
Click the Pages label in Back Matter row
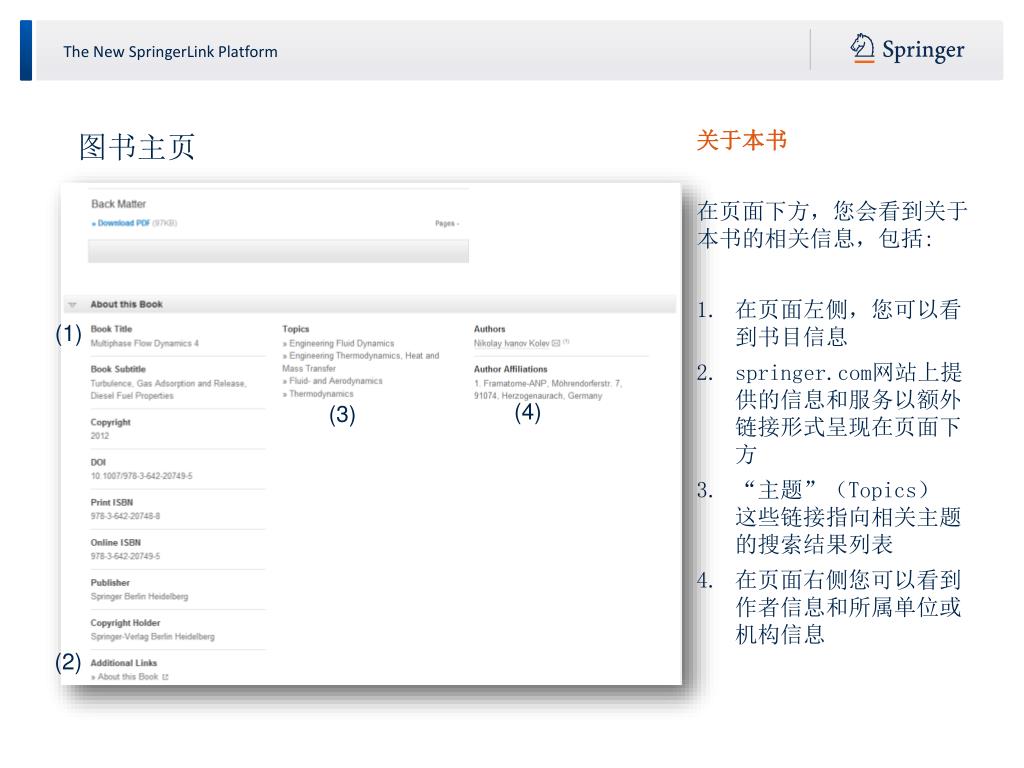pos(447,224)
